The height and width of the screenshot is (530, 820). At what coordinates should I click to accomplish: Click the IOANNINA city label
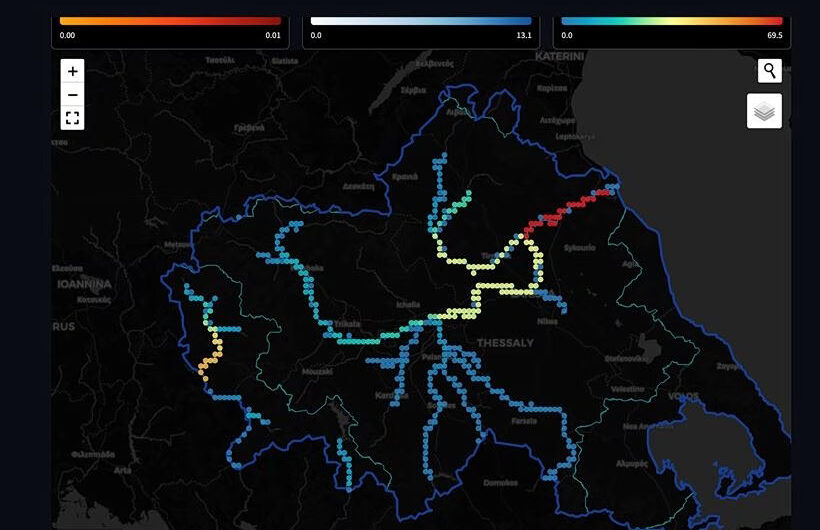click(x=81, y=285)
